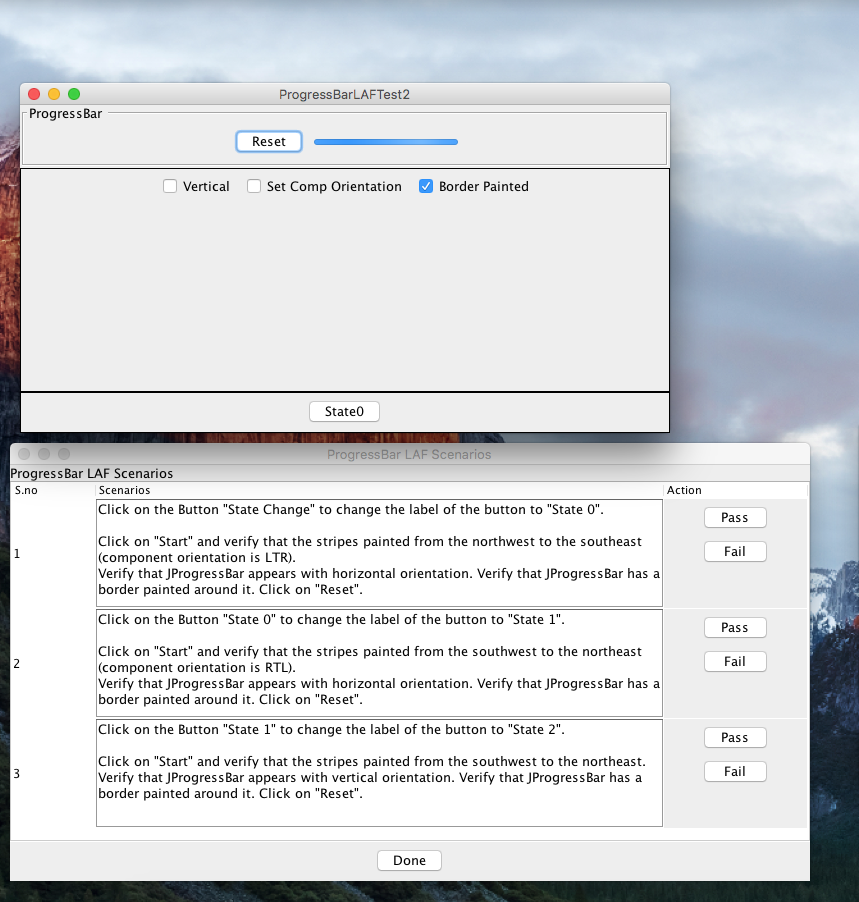Image resolution: width=859 pixels, height=902 pixels.
Task: Uncheck the Border Painted checkbox
Action: click(x=426, y=187)
